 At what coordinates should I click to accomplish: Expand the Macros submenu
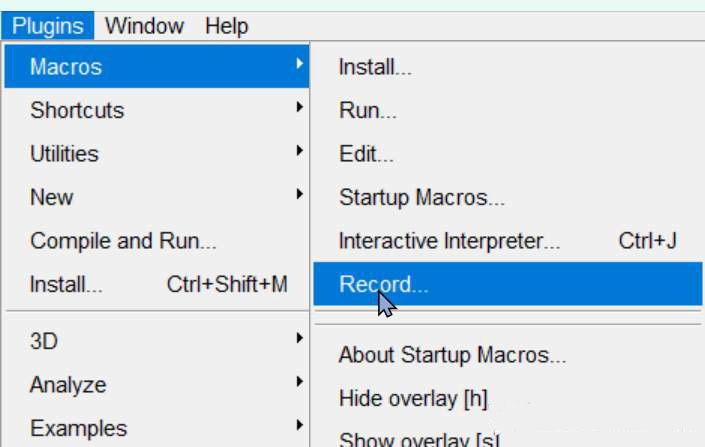(x=156, y=67)
